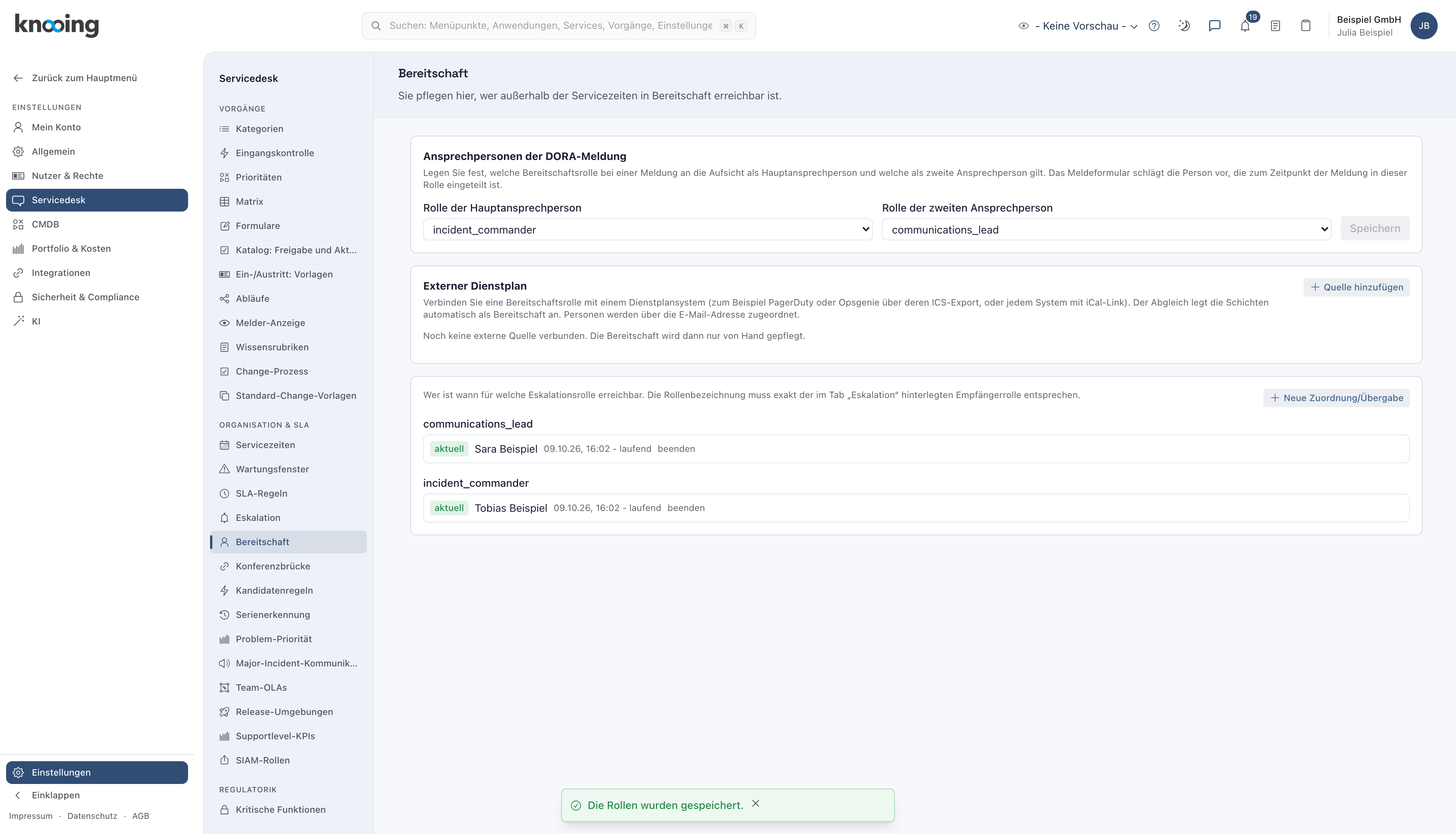The height and width of the screenshot is (834, 1456).
Task: Click the Einstellungen button at bottom
Action: tap(97, 772)
